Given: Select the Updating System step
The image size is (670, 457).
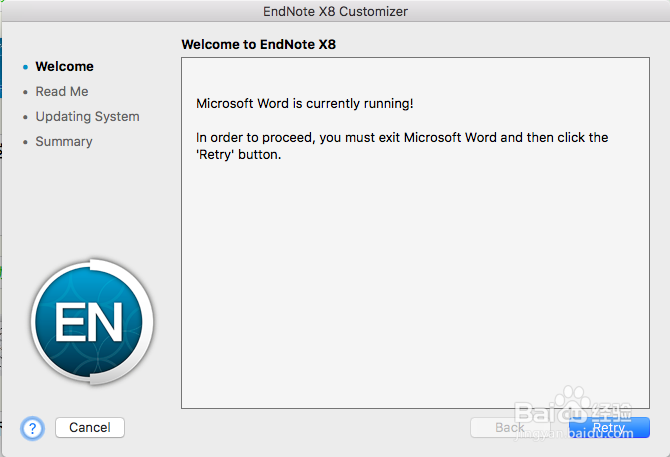Looking at the screenshot, I should (x=88, y=117).
